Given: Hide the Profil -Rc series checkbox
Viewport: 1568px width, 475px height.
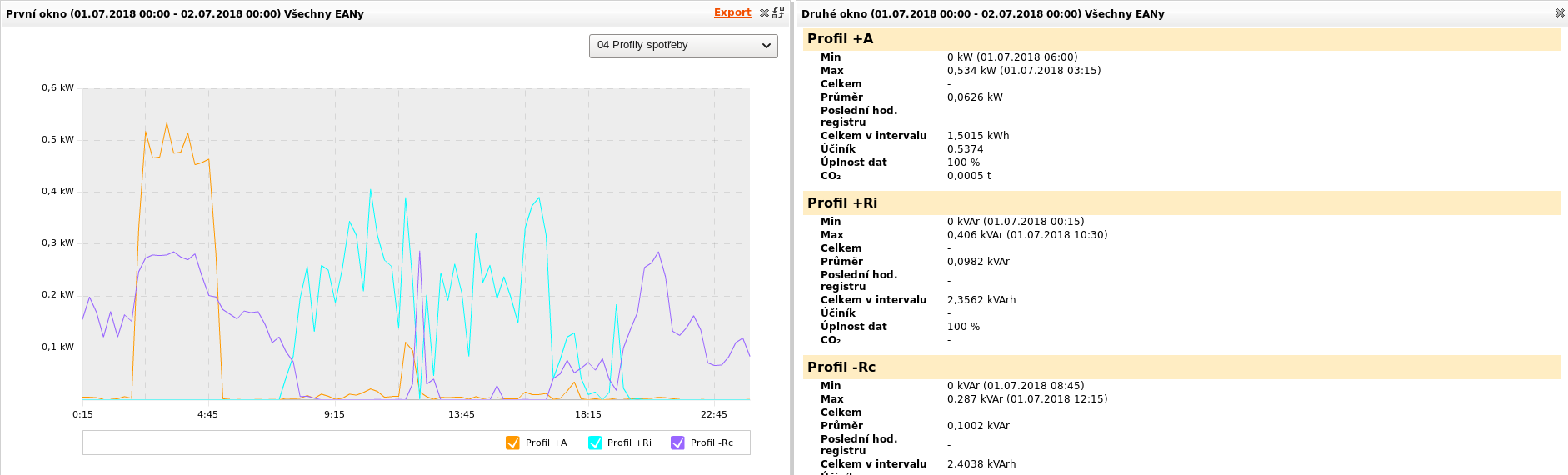Looking at the screenshot, I should [677, 442].
